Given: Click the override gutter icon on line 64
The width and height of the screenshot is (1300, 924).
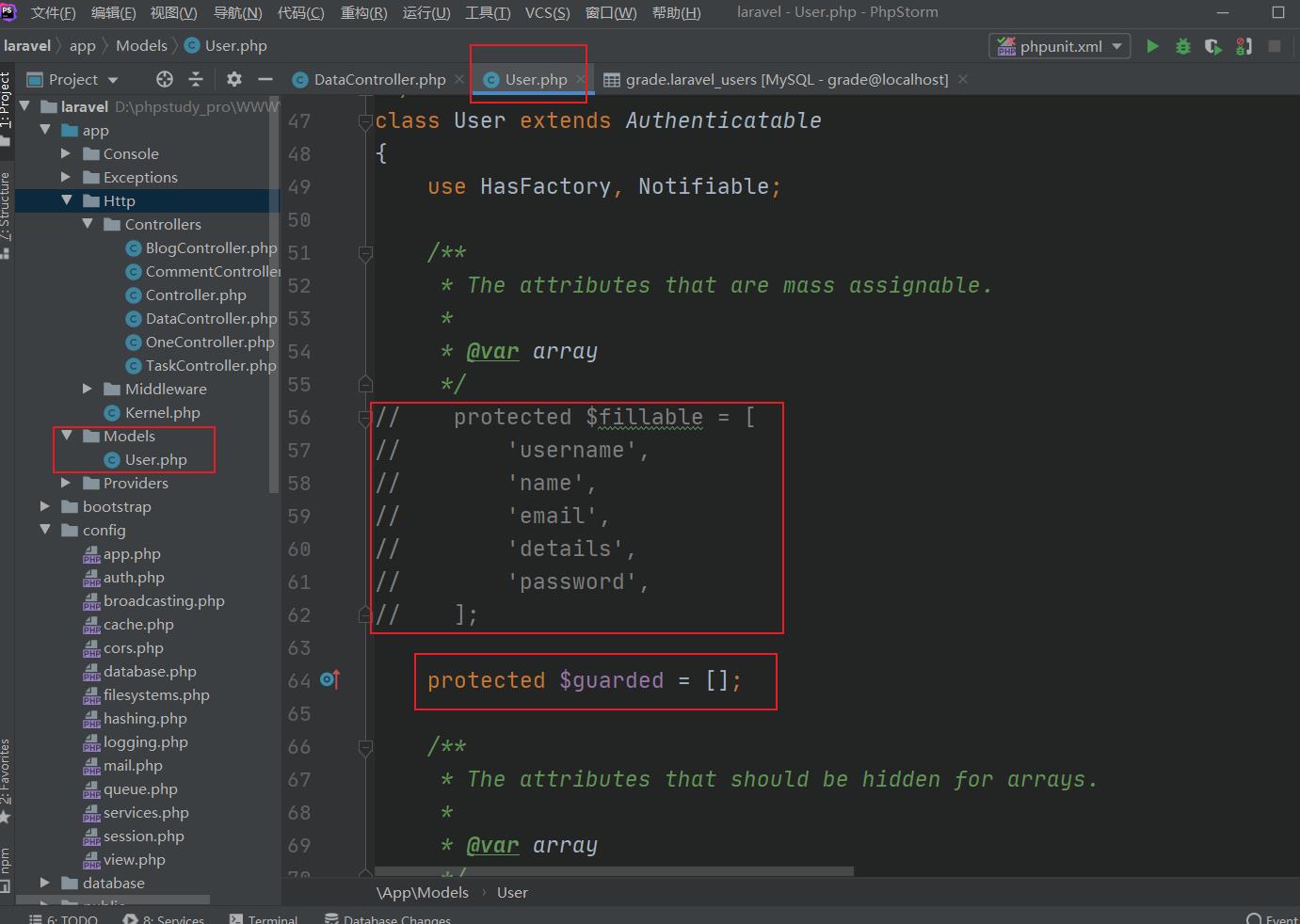Looking at the screenshot, I should click(330, 679).
